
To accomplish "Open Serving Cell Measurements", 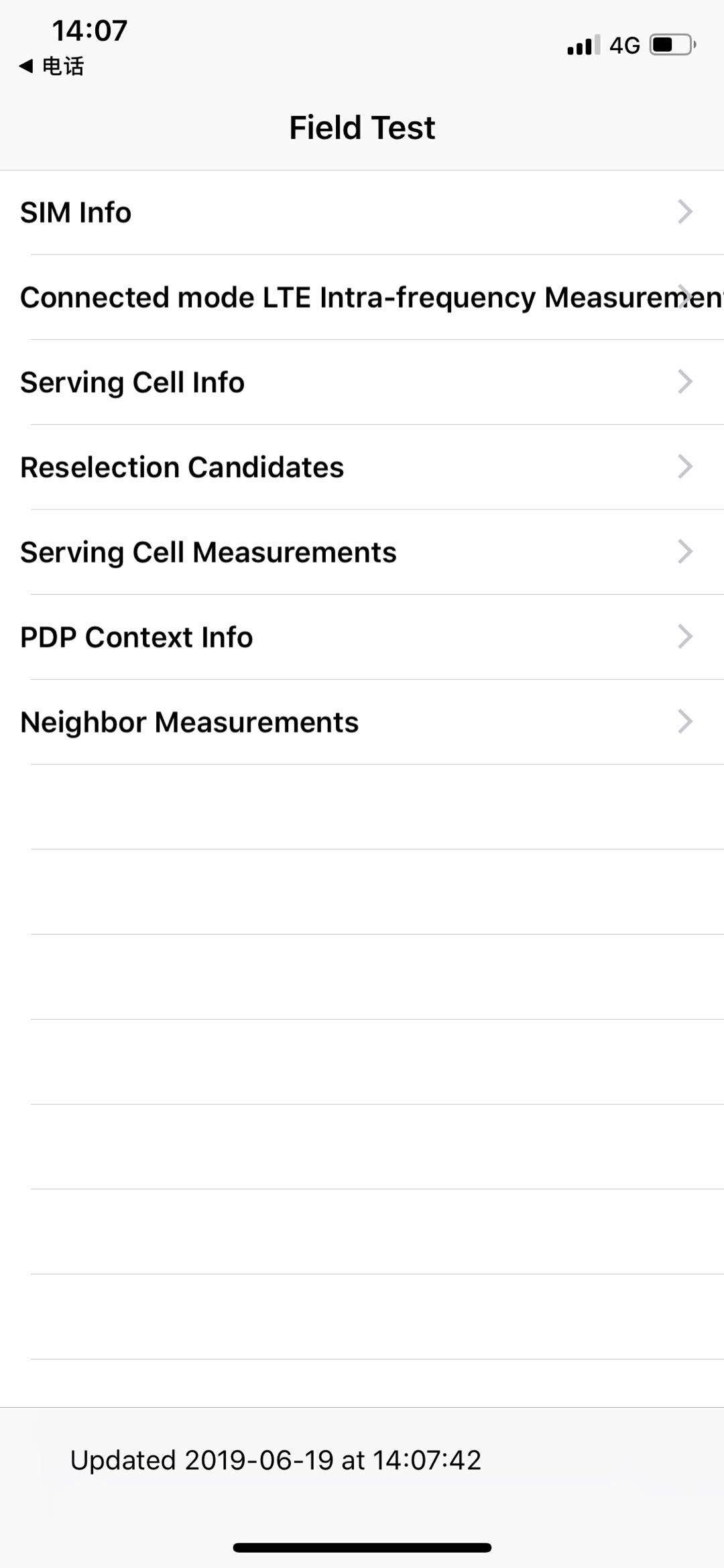I will [x=208, y=552].
